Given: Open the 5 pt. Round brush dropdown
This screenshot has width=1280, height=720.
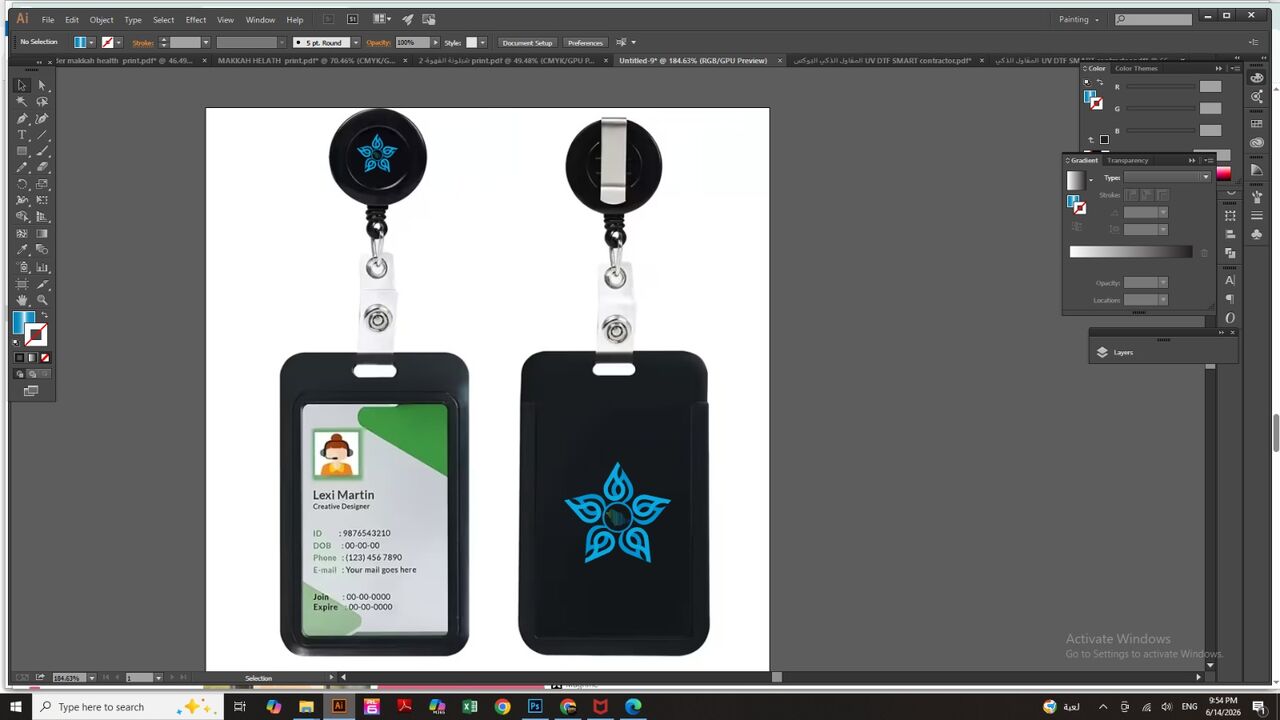Looking at the screenshot, I should [326, 42].
